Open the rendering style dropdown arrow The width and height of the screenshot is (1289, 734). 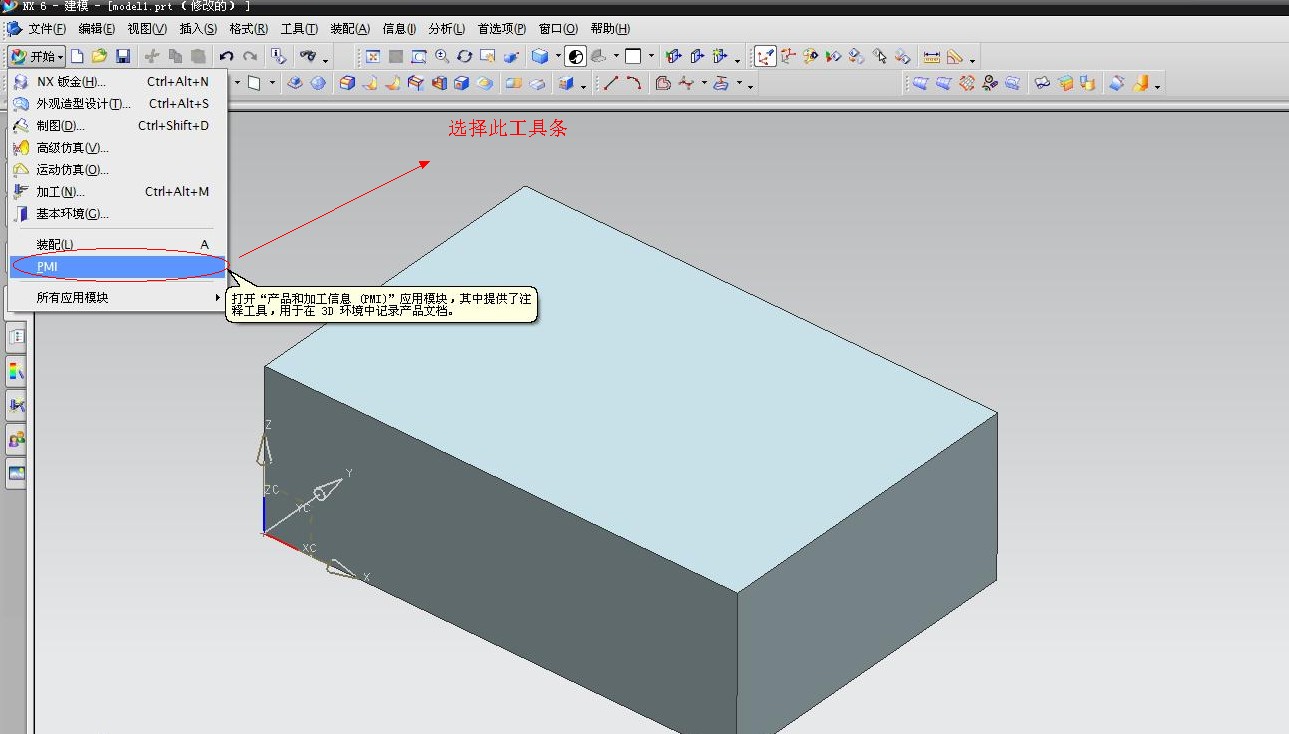click(557, 57)
